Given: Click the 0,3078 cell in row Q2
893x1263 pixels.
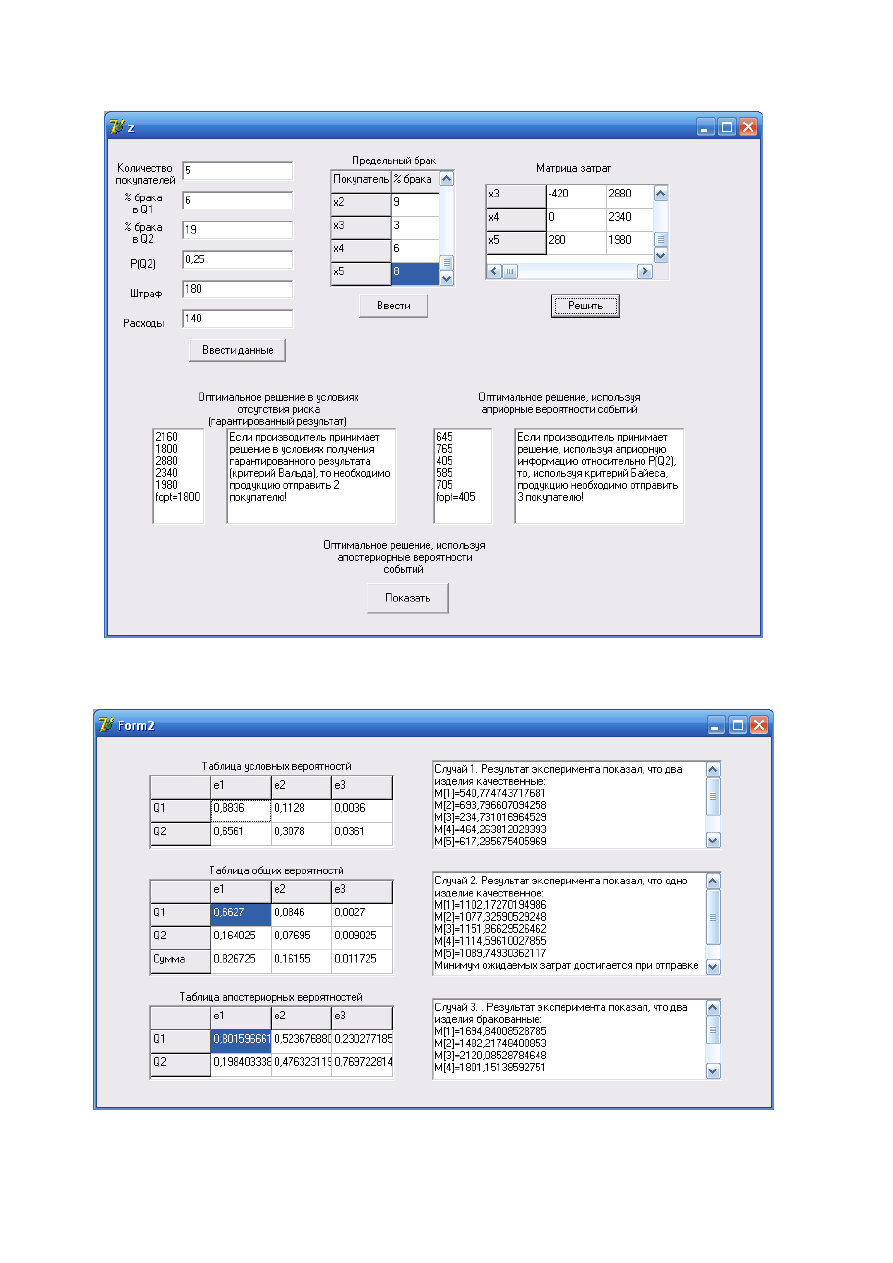Looking at the screenshot, I should pos(301,834).
